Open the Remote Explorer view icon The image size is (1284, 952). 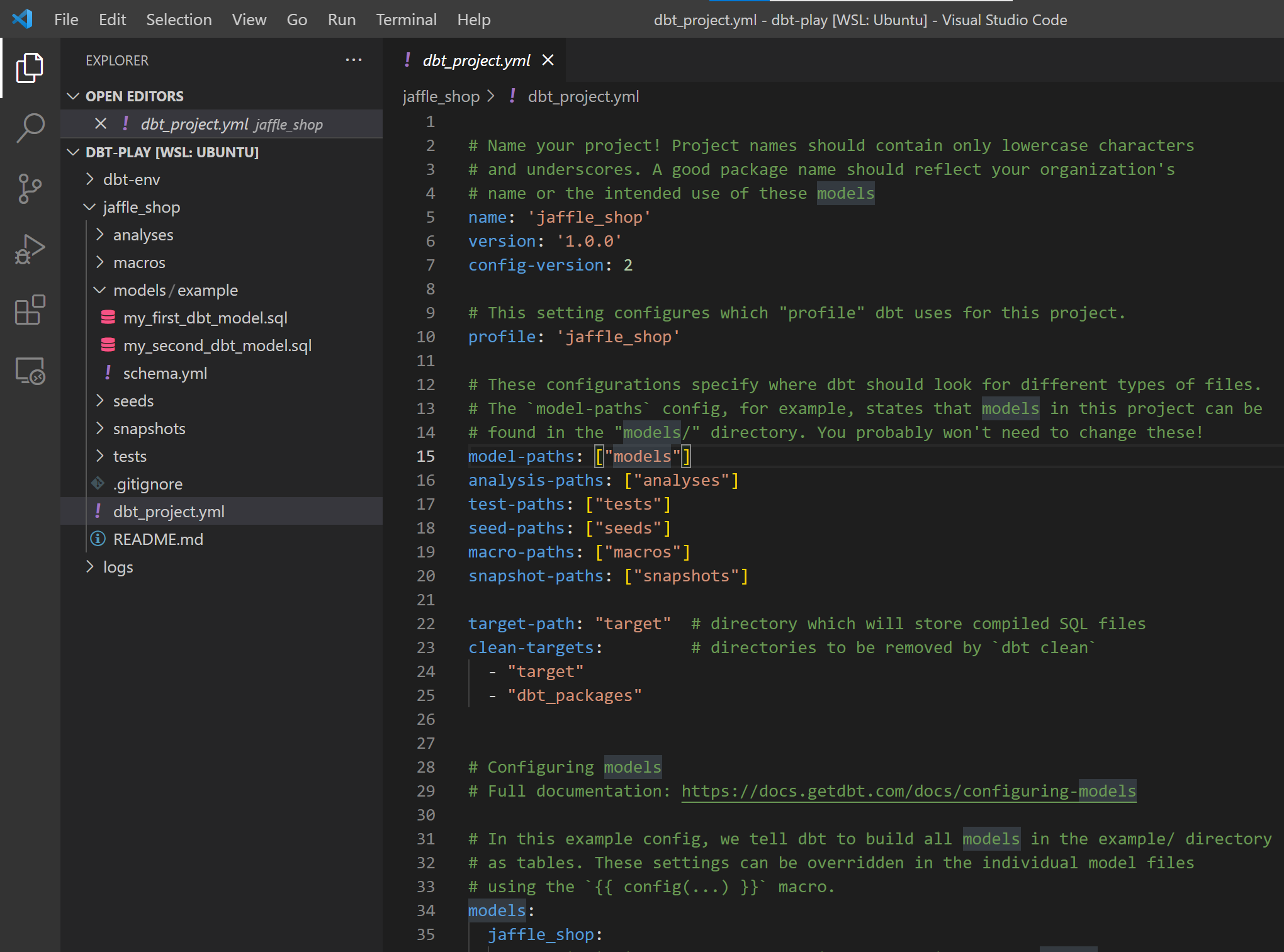[30, 371]
